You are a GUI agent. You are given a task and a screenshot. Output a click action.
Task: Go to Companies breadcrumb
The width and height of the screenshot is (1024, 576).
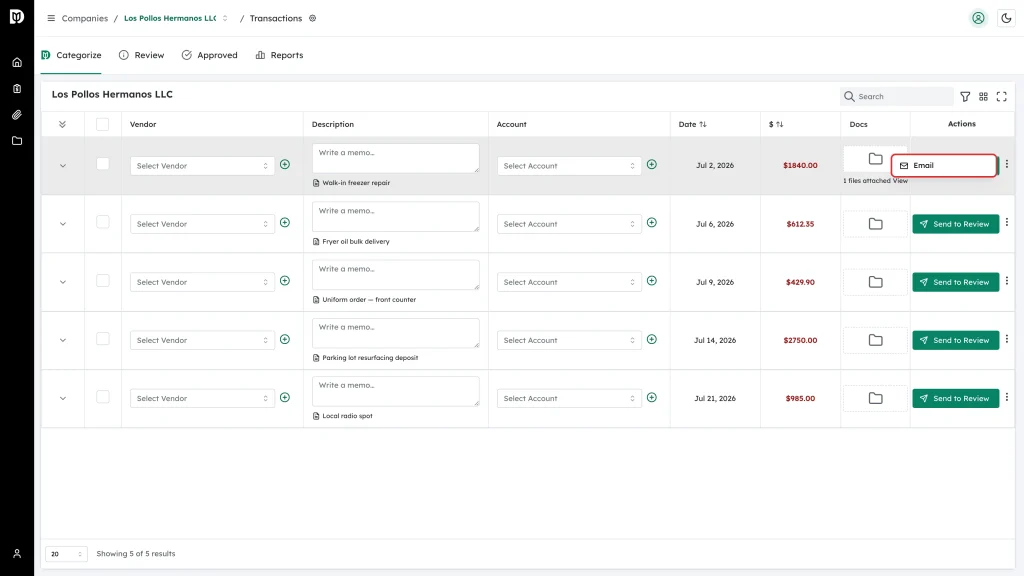coord(85,18)
